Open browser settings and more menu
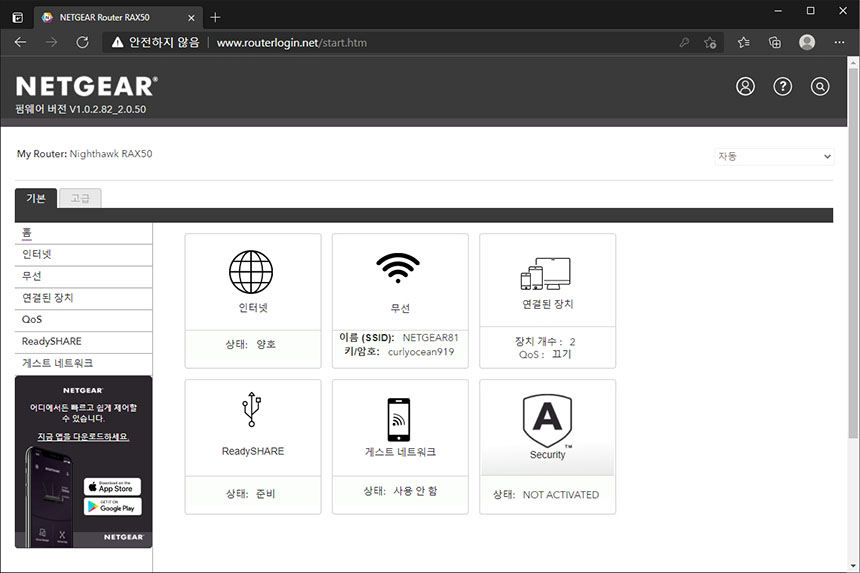Viewport: 860px width, 573px height. (x=839, y=42)
